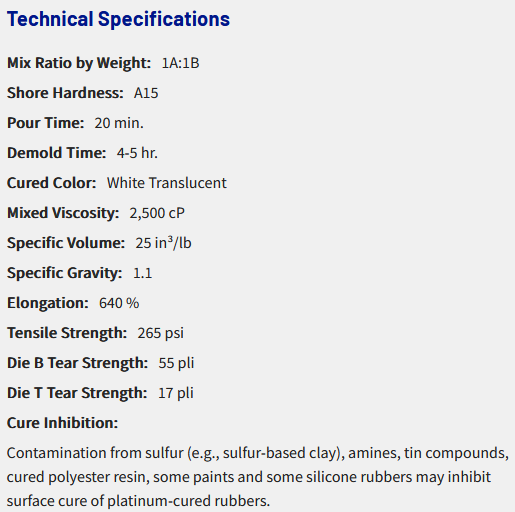Screen dimensions: 515x512
Task: Select the White Translucent color value
Action: pos(167,183)
